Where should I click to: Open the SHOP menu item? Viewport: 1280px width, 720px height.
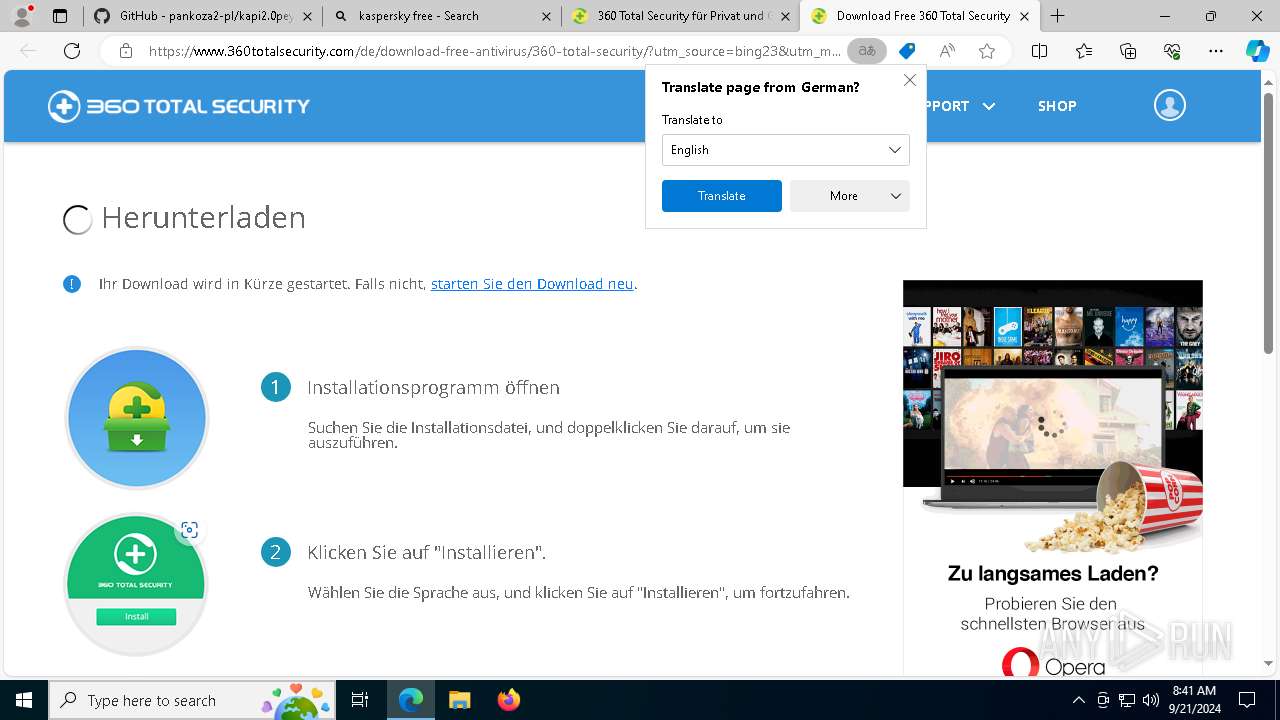click(x=1057, y=106)
